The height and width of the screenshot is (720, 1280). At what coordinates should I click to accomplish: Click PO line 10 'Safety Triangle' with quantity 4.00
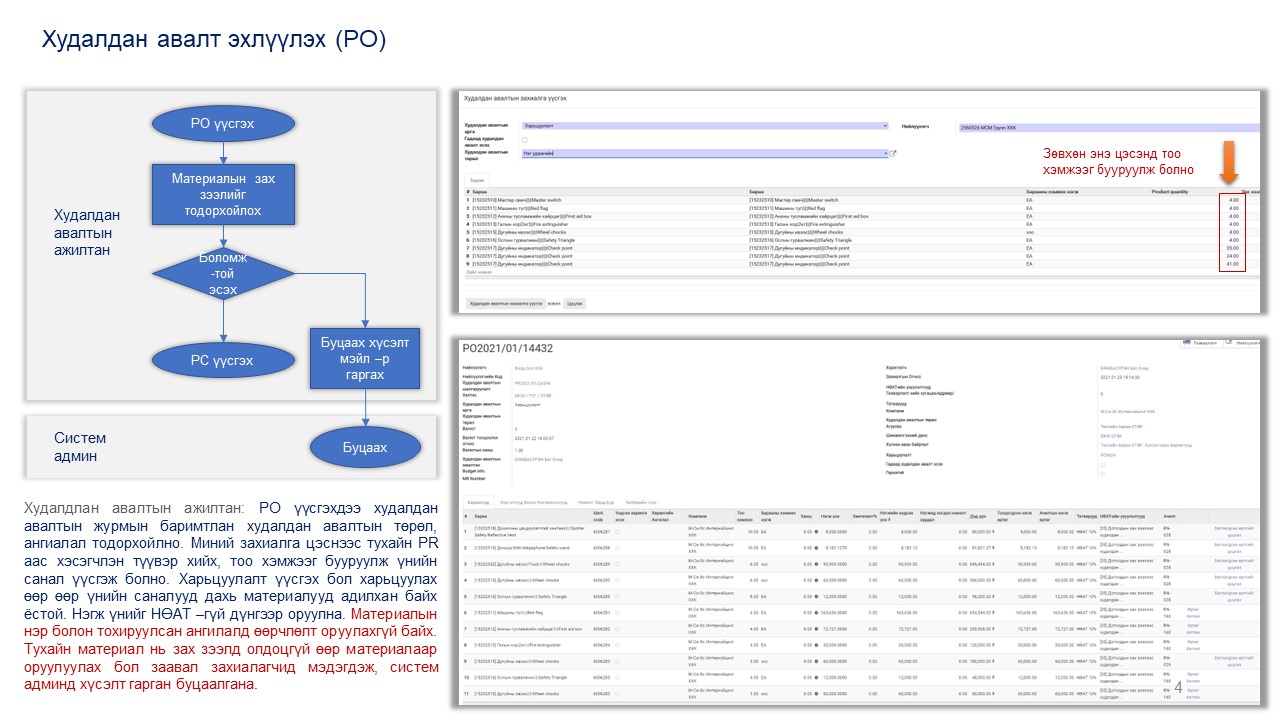[860, 678]
